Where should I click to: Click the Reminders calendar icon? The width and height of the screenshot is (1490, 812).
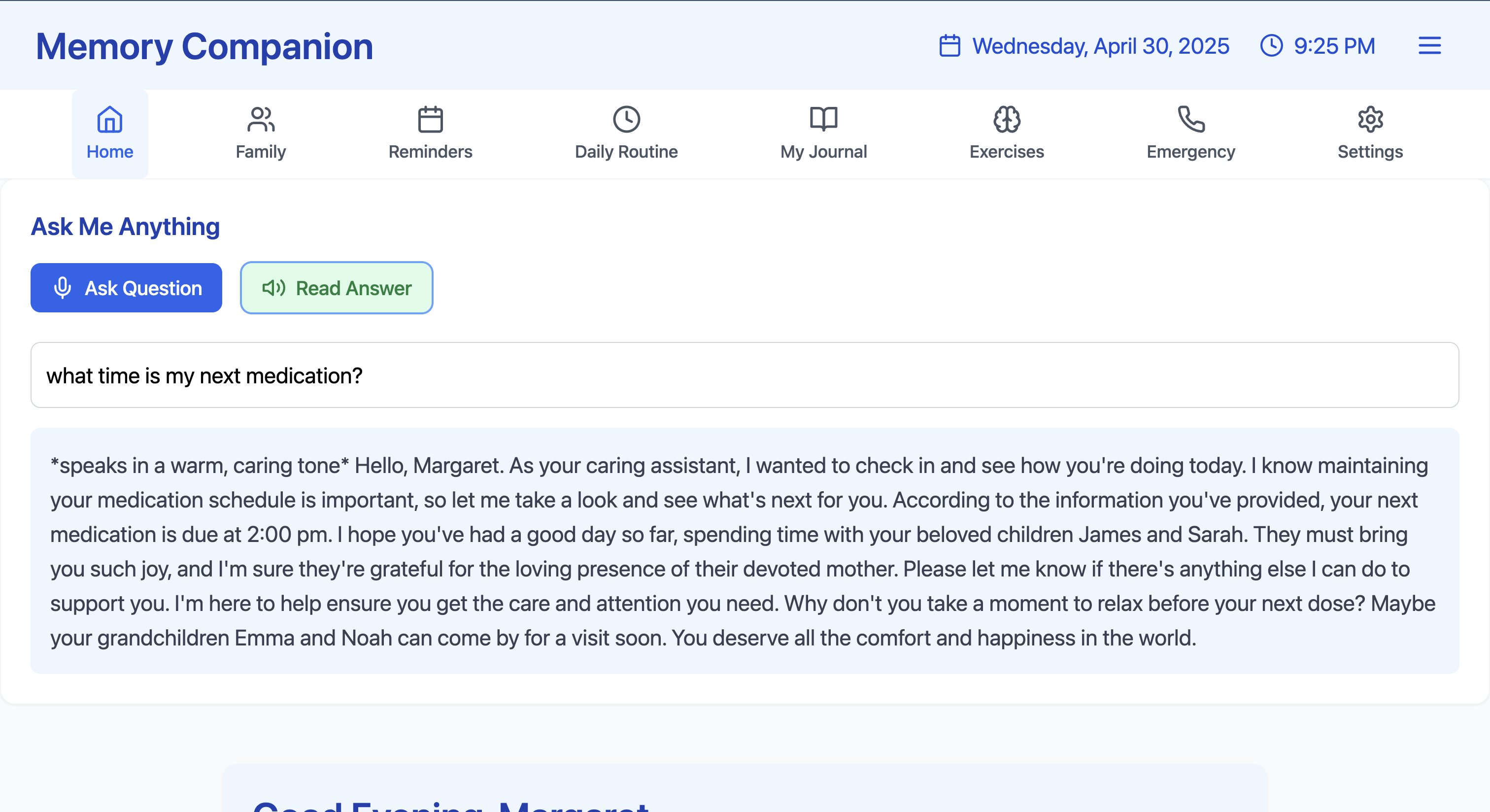[x=430, y=120]
